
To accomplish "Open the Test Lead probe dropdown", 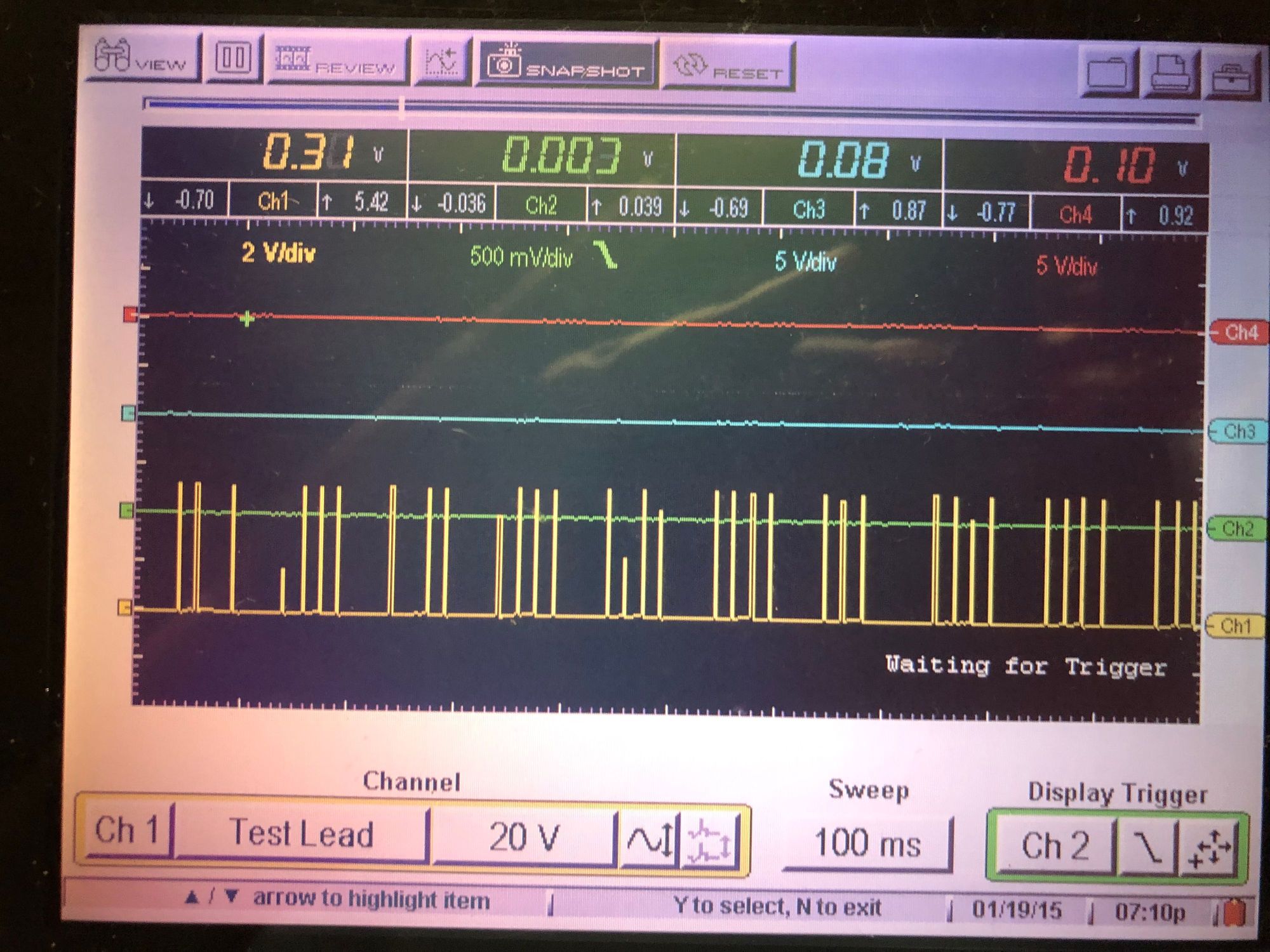I will [301, 835].
